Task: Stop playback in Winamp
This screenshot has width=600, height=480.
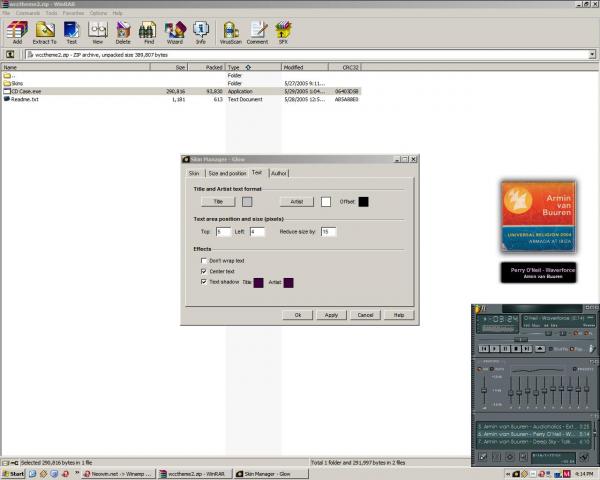Action: pyautogui.click(x=516, y=349)
